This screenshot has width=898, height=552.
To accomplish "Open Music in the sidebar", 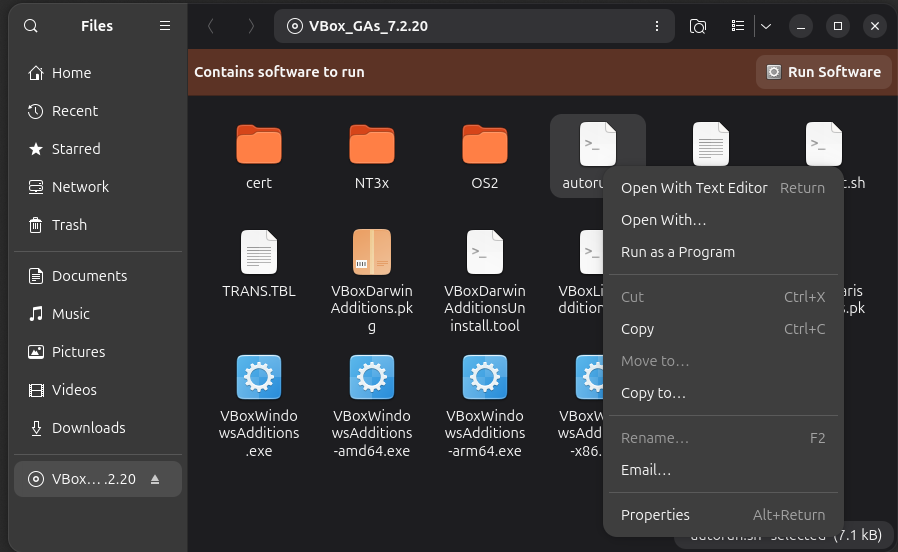I will click(98, 314).
